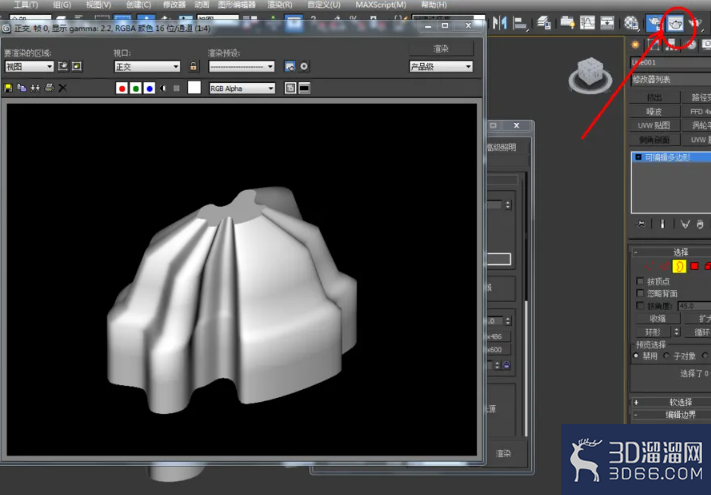The image size is (711, 495).
Task: Click the 渲染 button in frame window
Action: pos(441,49)
